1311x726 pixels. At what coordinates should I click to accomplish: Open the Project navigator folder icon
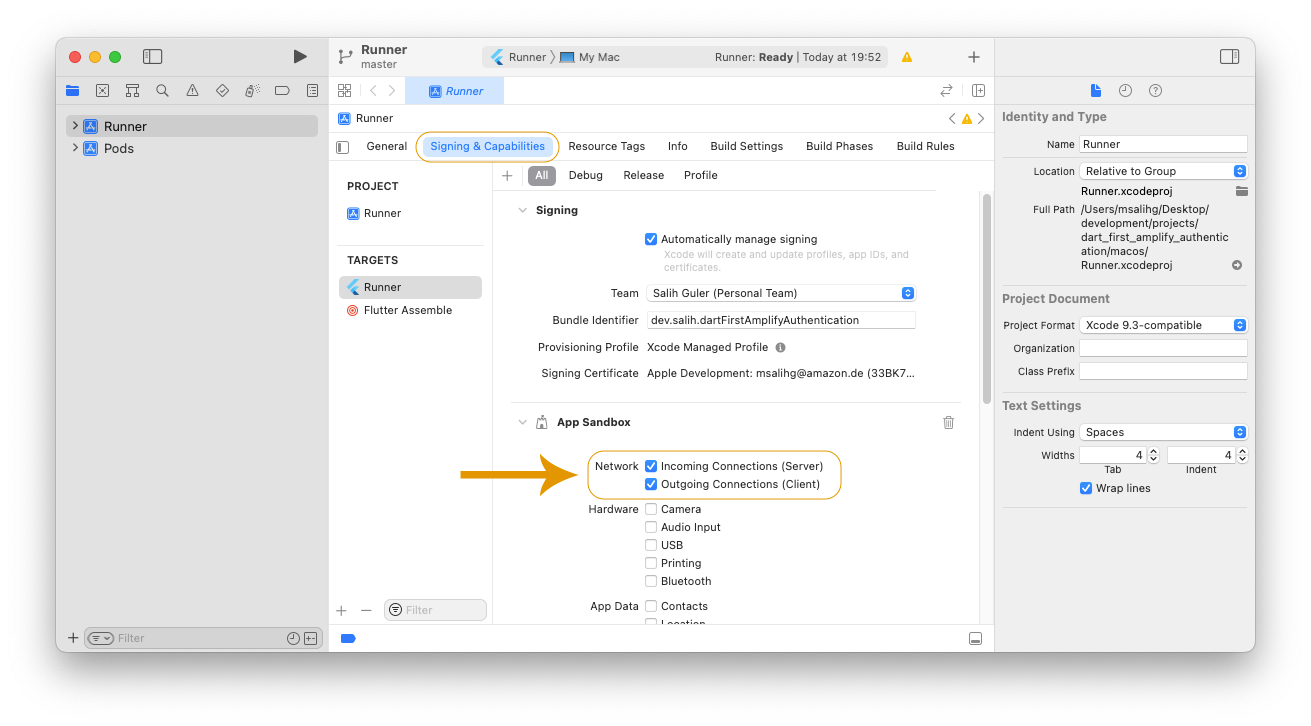[72, 90]
